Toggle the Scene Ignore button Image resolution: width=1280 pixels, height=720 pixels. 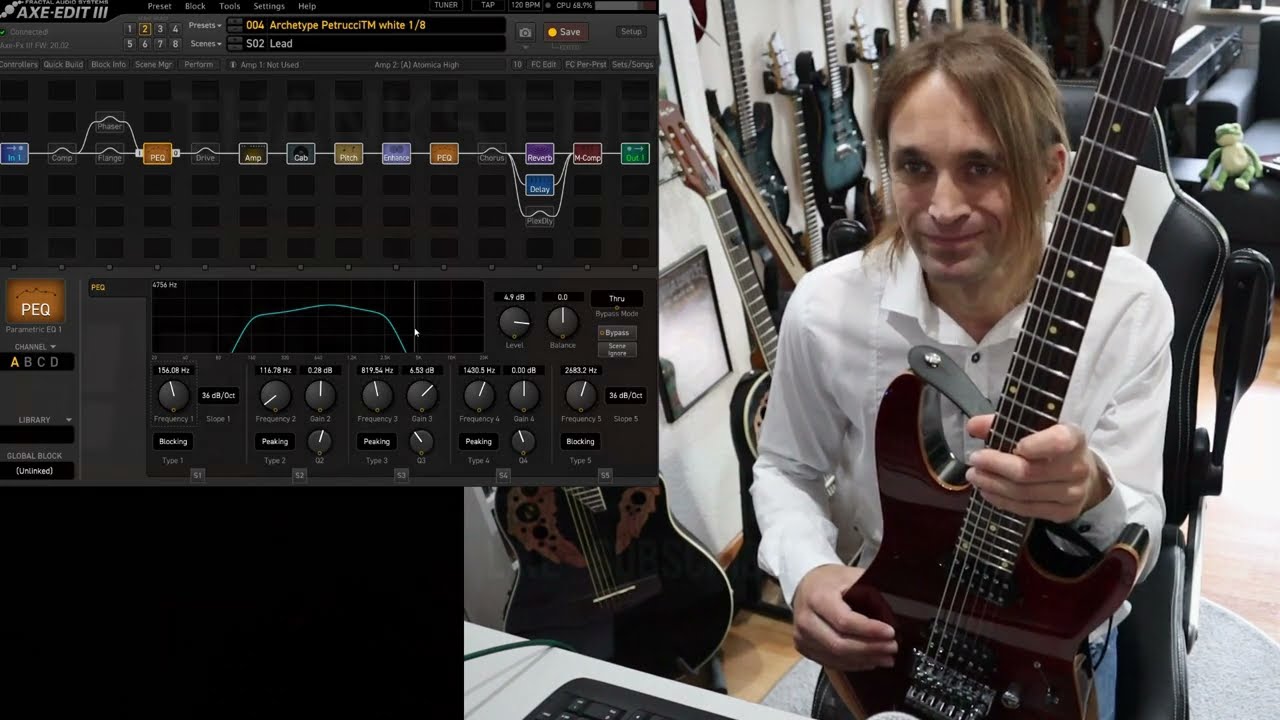pos(617,349)
